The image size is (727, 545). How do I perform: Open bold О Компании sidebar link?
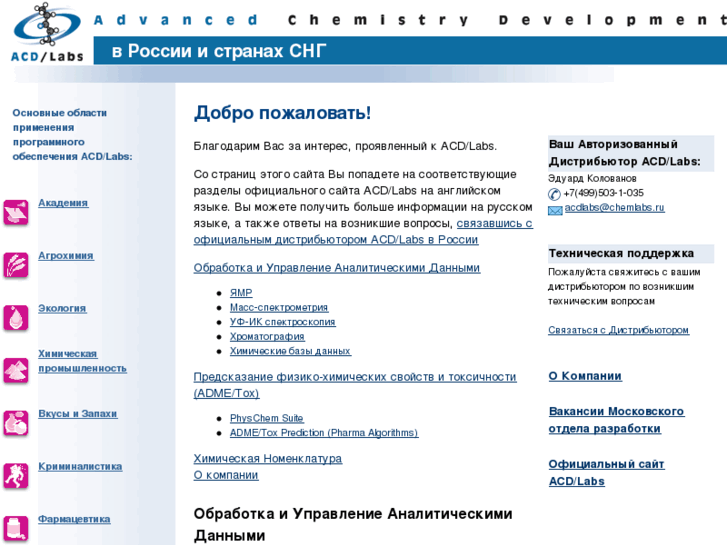(585, 376)
